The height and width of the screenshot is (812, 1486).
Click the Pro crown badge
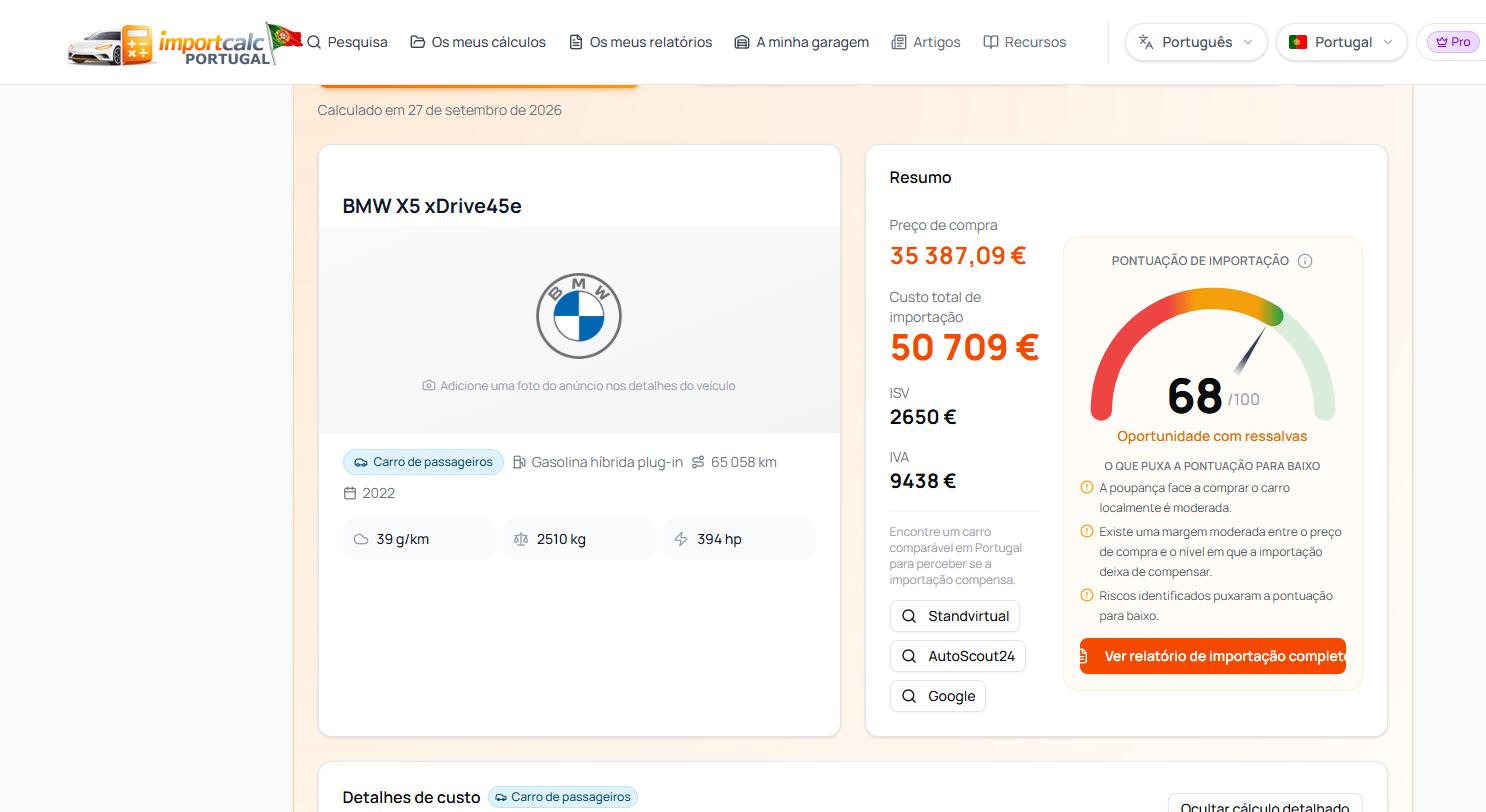pyautogui.click(x=1452, y=42)
